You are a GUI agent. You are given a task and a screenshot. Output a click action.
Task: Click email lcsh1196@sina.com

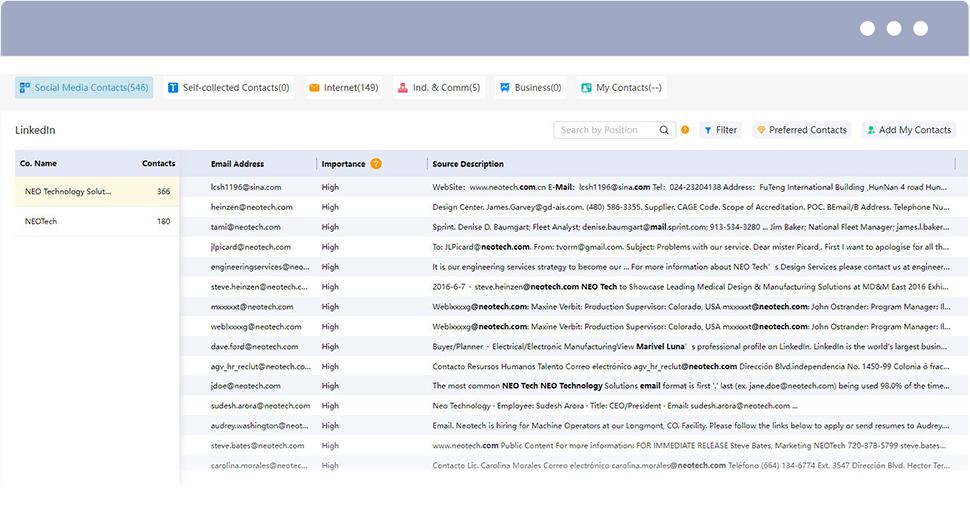click(x=246, y=187)
